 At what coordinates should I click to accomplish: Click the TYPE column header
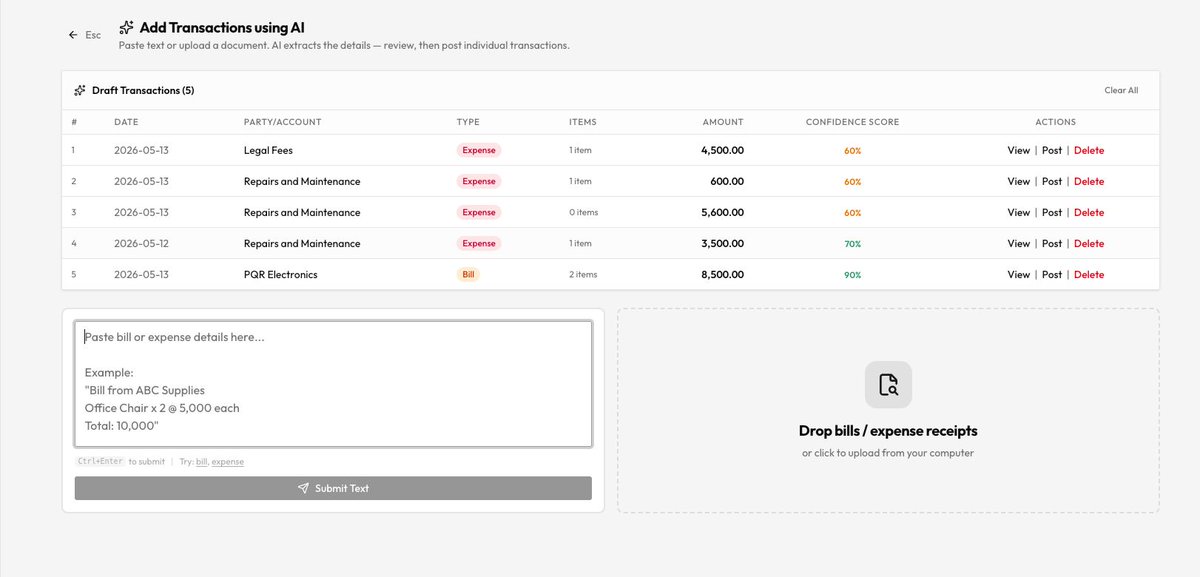(x=468, y=122)
